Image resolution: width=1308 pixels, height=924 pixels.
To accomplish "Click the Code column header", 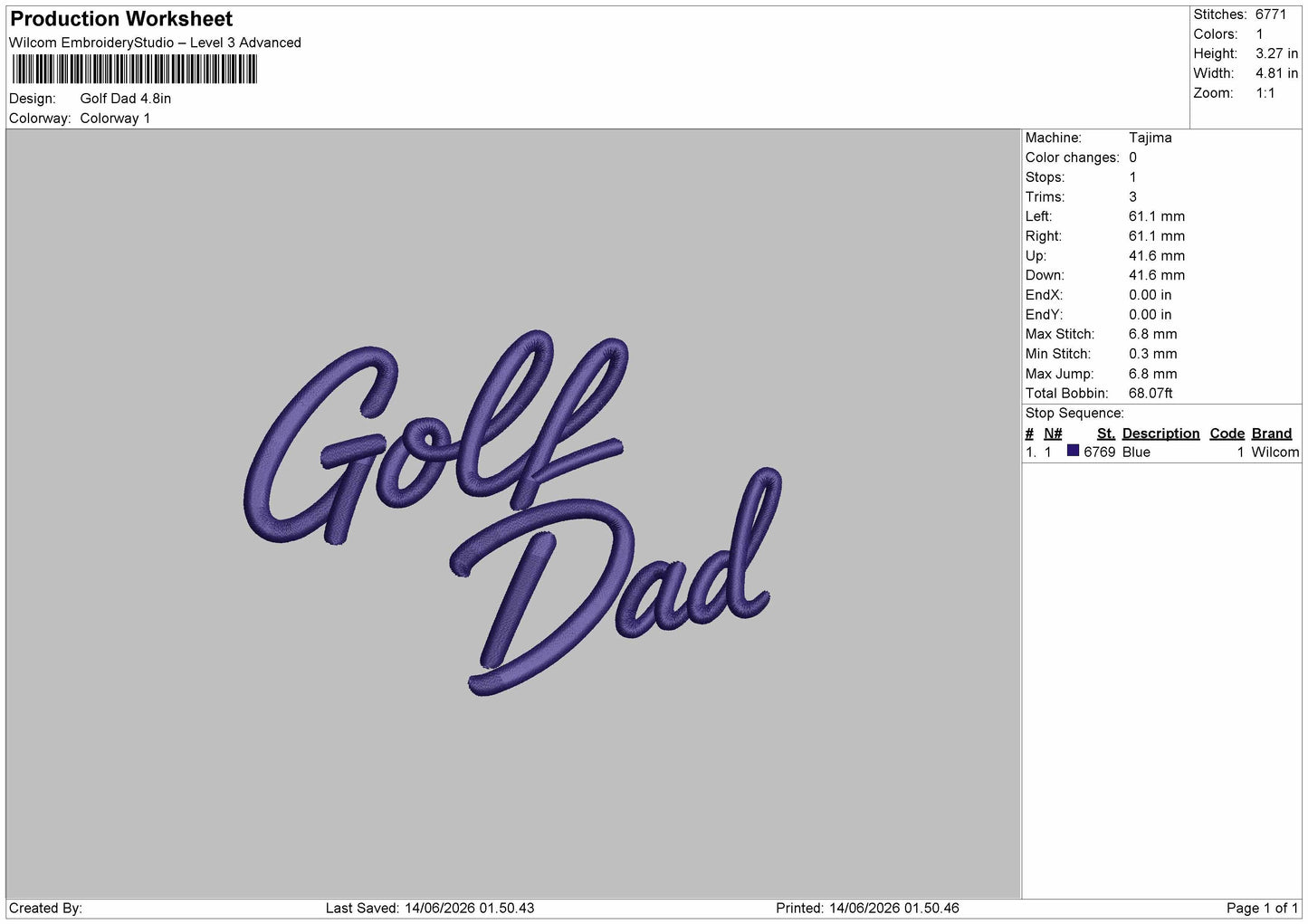I will click(1227, 433).
